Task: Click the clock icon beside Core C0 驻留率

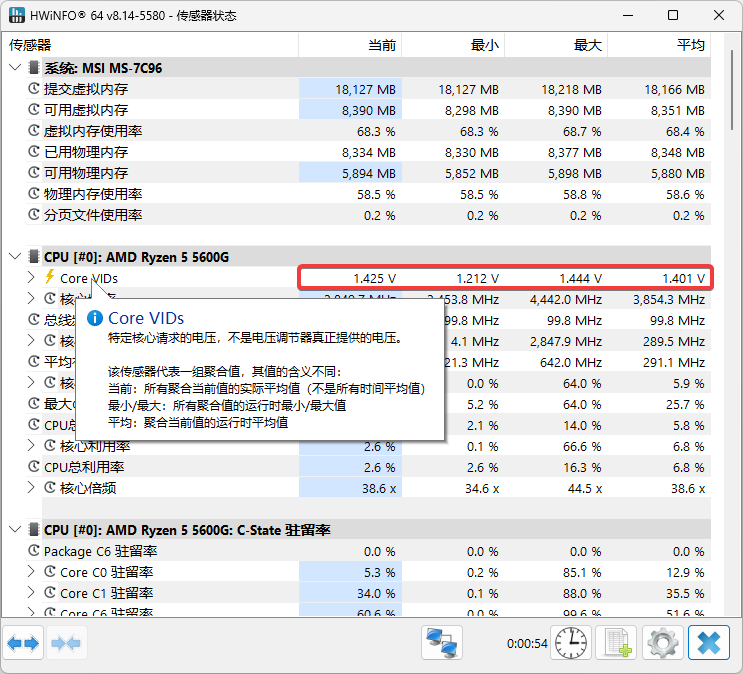Action: tap(50, 572)
